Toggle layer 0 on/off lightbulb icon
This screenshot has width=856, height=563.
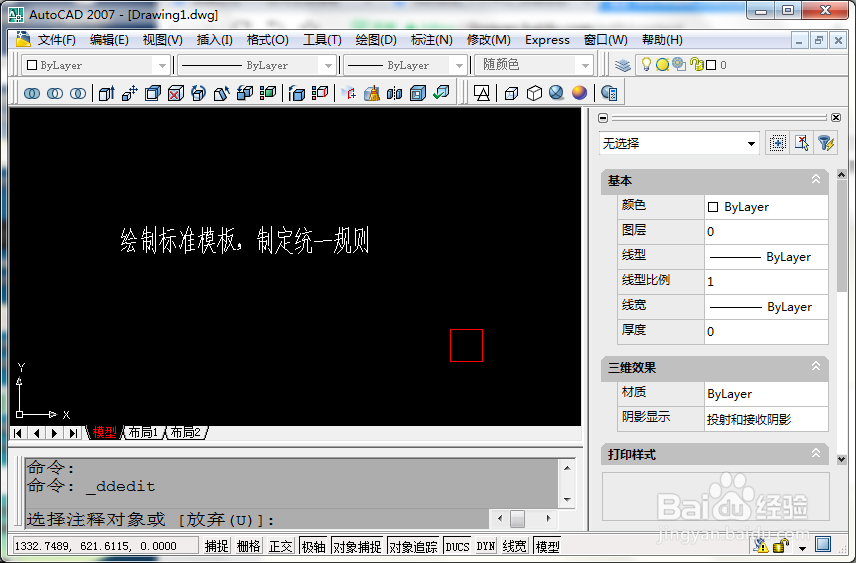coord(646,64)
